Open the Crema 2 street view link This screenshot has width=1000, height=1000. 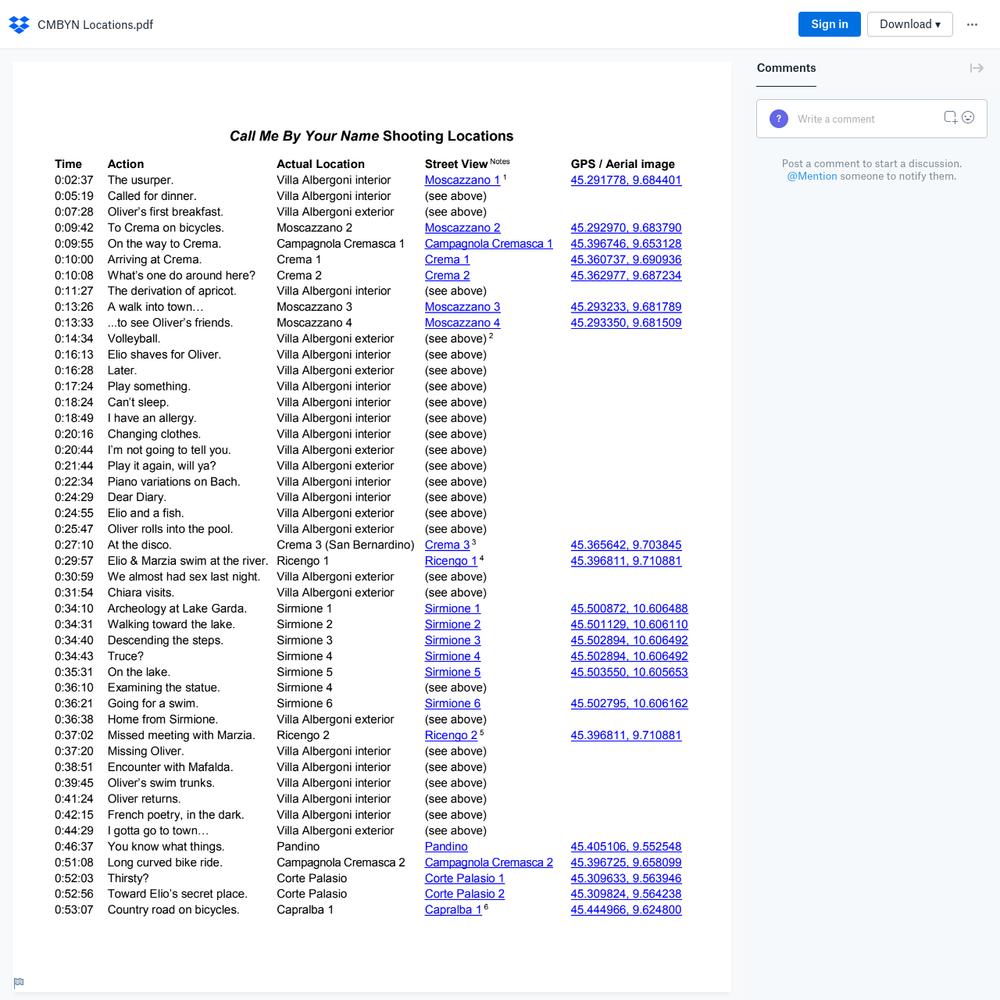[x=447, y=276]
